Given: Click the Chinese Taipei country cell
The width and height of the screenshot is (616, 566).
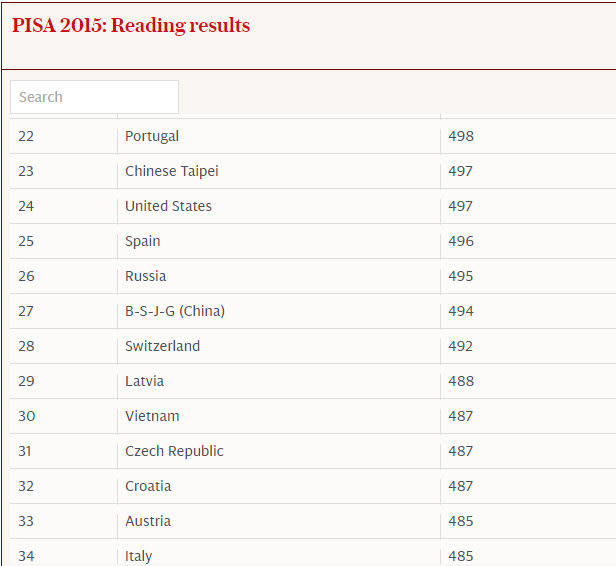Looking at the screenshot, I should click(171, 171).
